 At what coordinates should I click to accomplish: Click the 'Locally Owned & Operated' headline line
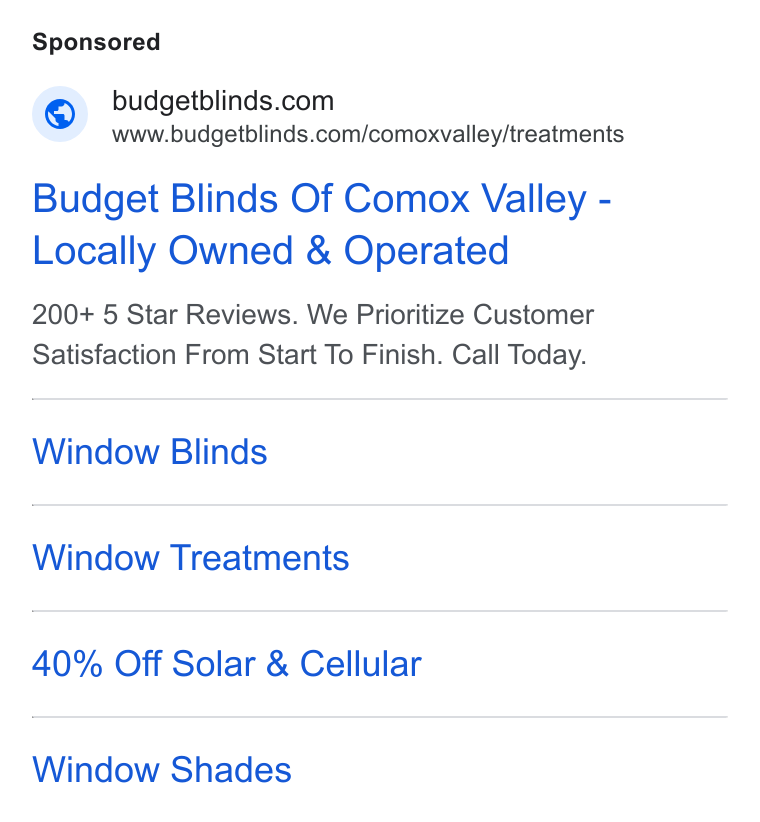270,251
